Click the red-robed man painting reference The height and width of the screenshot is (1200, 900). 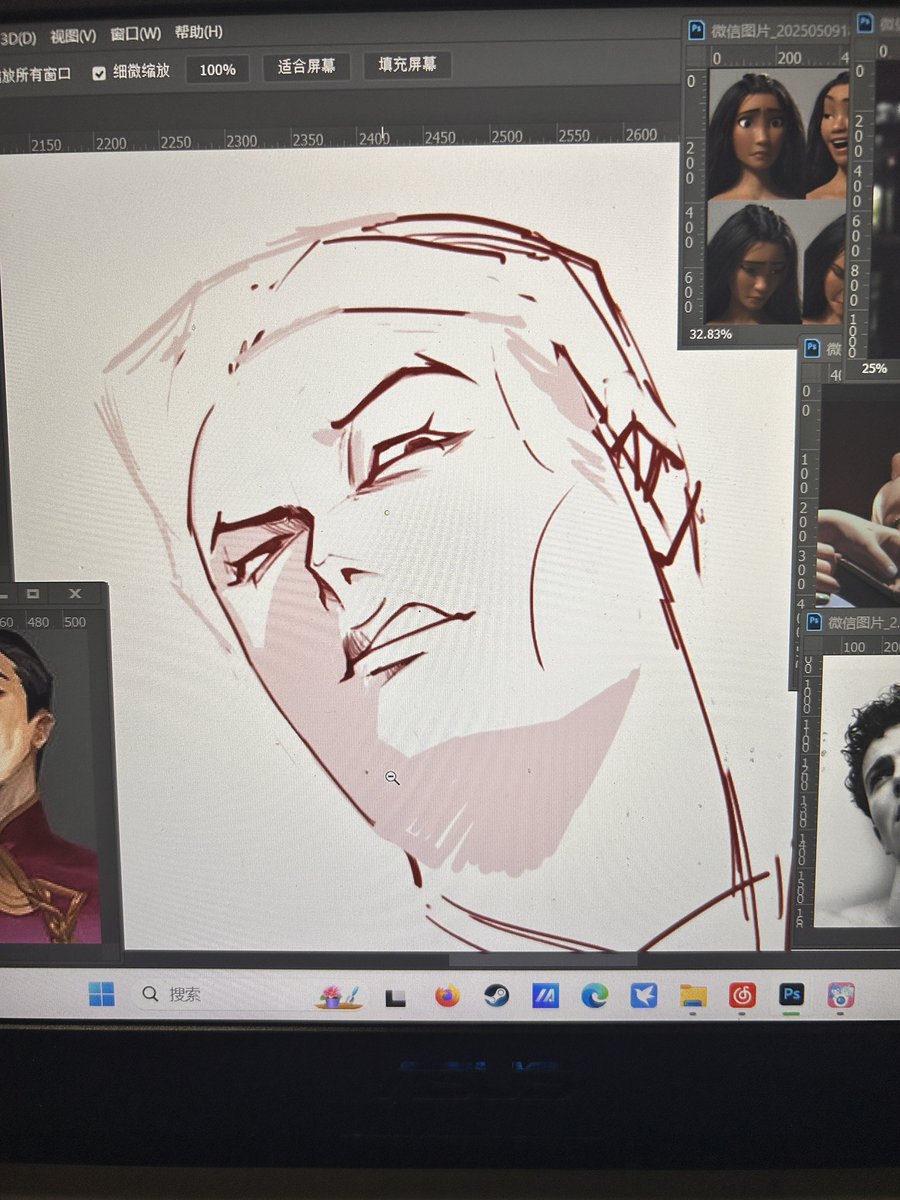(x=50, y=787)
